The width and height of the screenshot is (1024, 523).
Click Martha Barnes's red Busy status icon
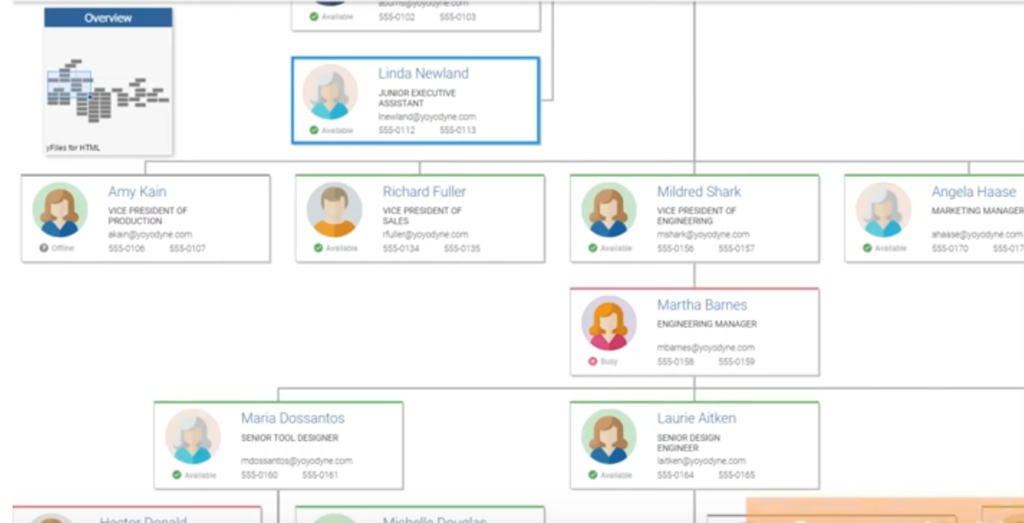(592, 361)
